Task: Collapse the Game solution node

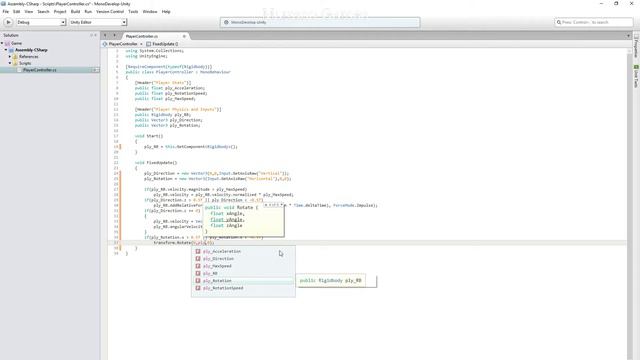Action: (2, 43)
